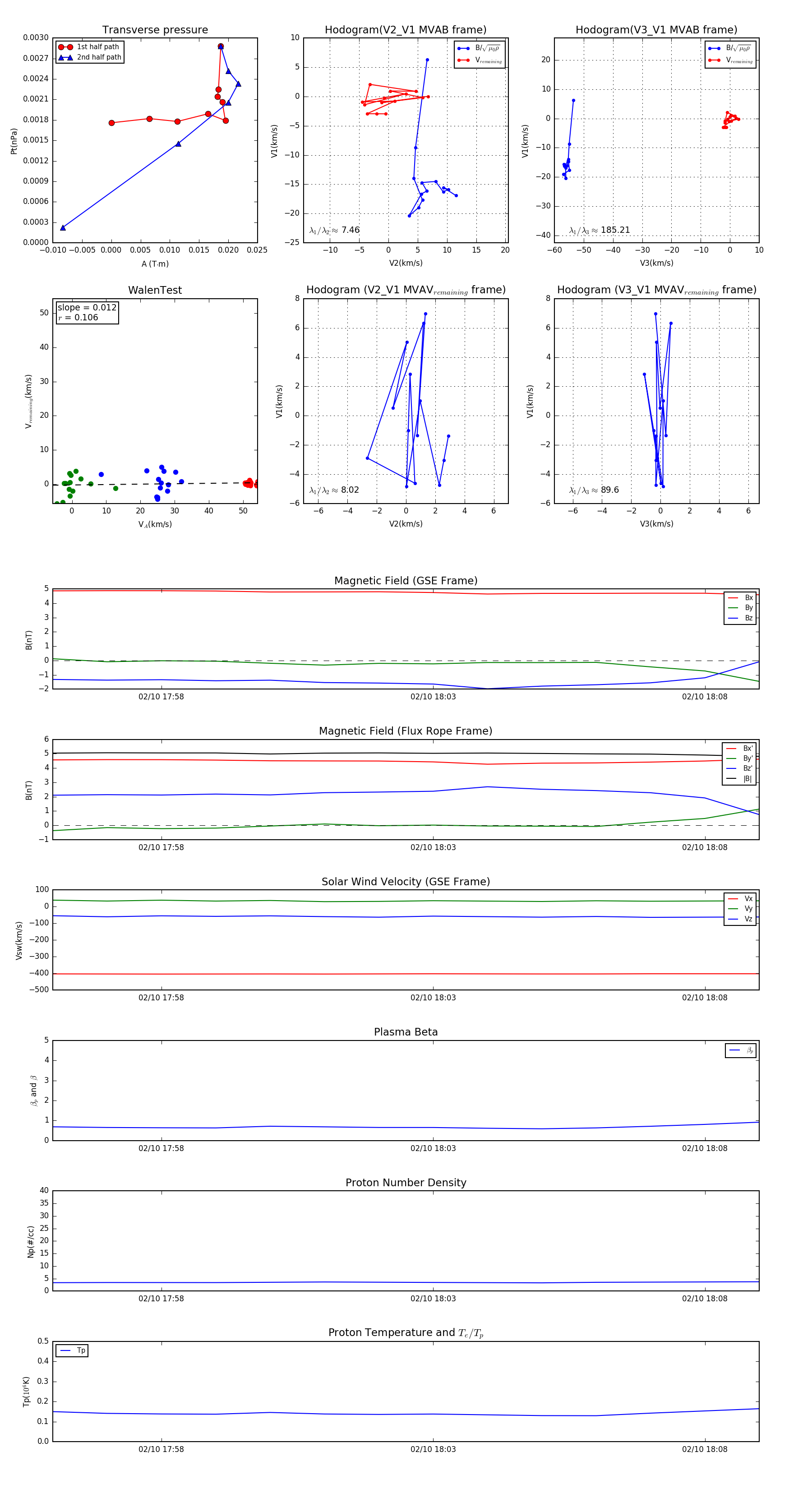Click the WalenTest 'V_A(km/s)' x-axis label
The image size is (812, 1489).
click(155, 524)
